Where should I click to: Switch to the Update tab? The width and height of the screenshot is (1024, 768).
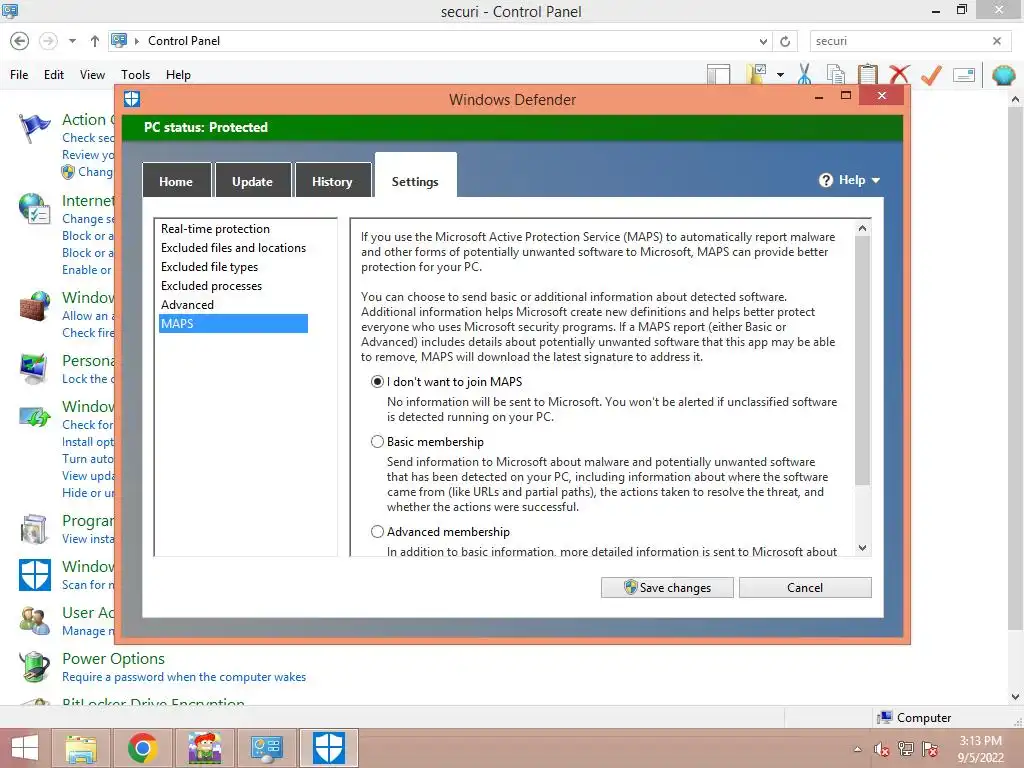click(x=253, y=181)
